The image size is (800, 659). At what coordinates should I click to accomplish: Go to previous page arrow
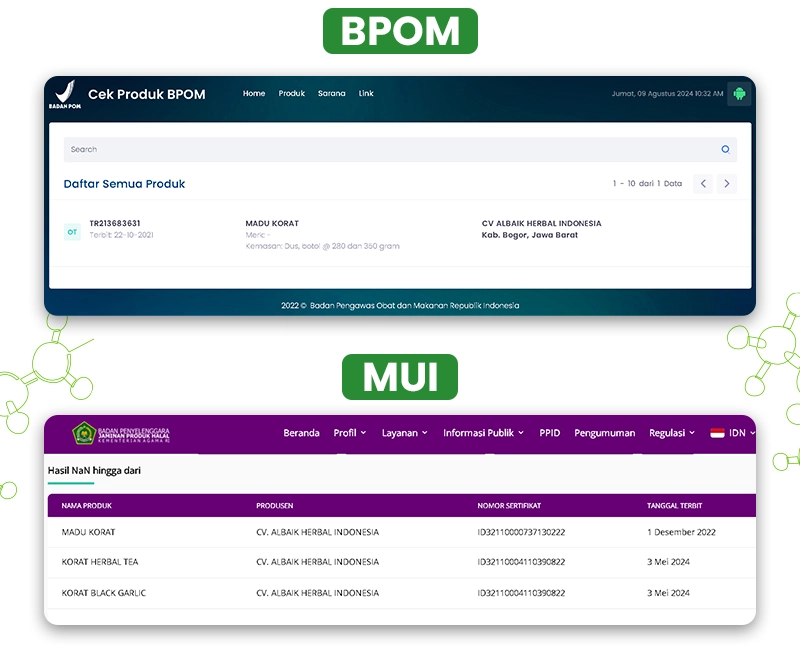(x=703, y=184)
